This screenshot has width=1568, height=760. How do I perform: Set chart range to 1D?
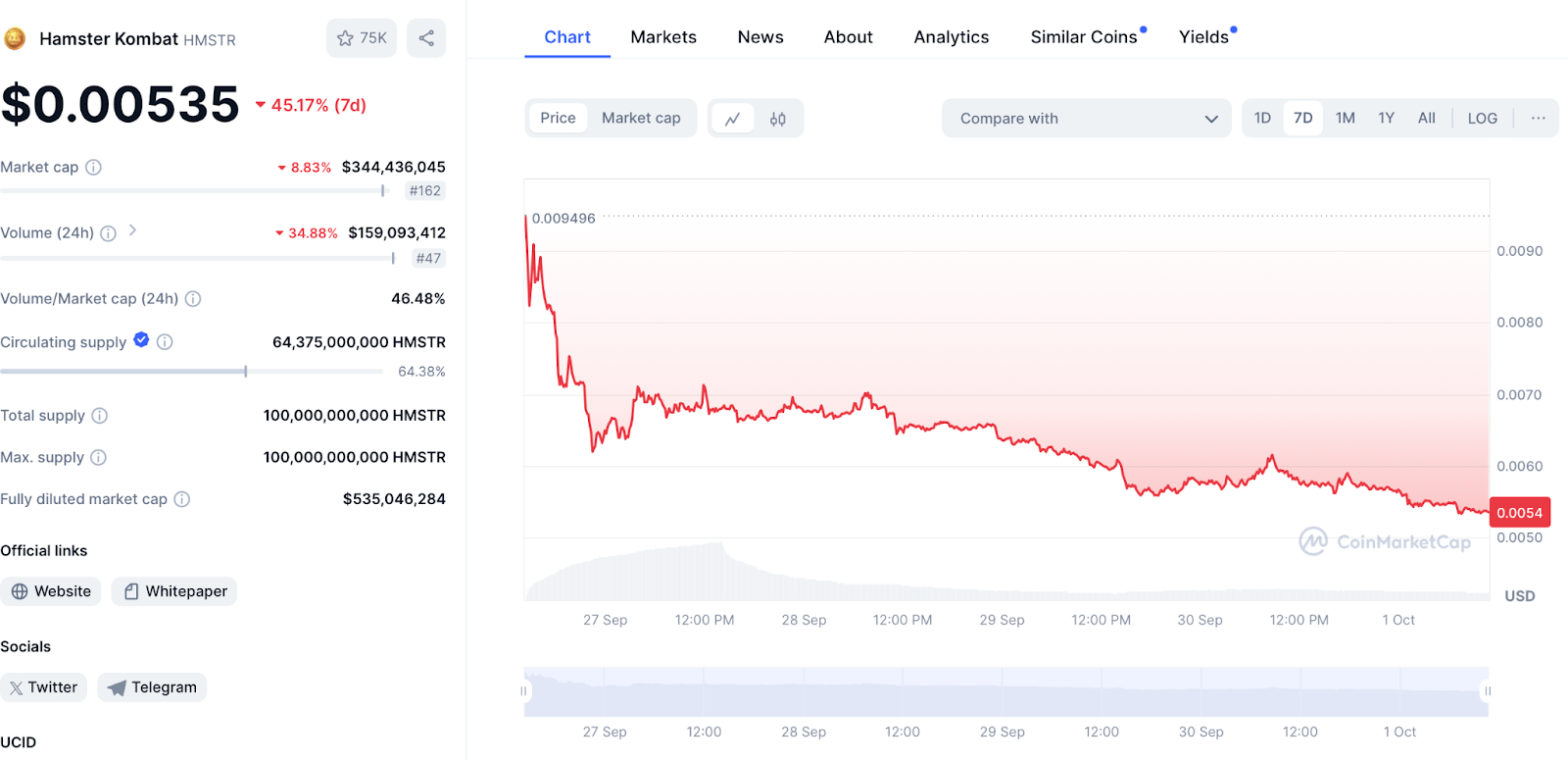pyautogui.click(x=1262, y=118)
